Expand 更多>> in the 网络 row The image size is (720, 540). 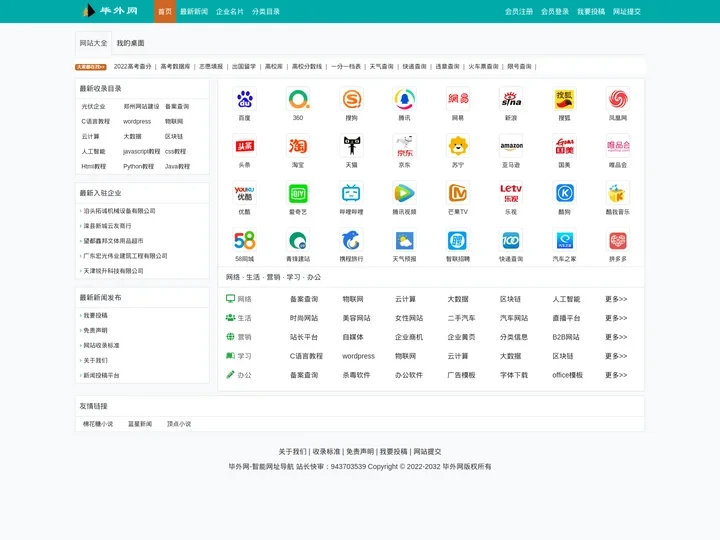pyautogui.click(x=616, y=299)
